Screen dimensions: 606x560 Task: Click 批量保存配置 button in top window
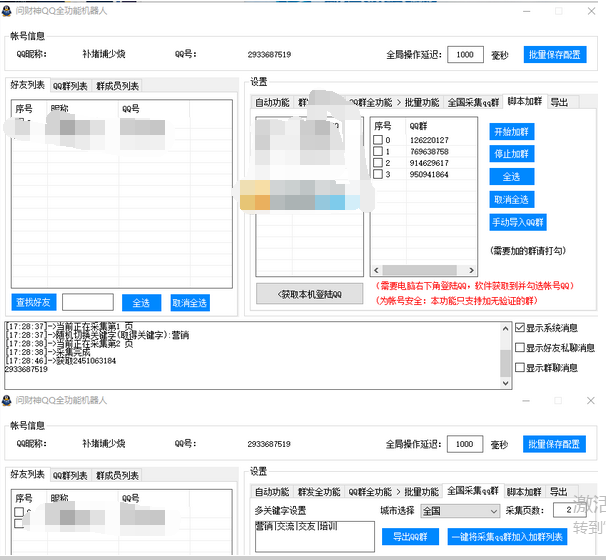[x=555, y=54]
